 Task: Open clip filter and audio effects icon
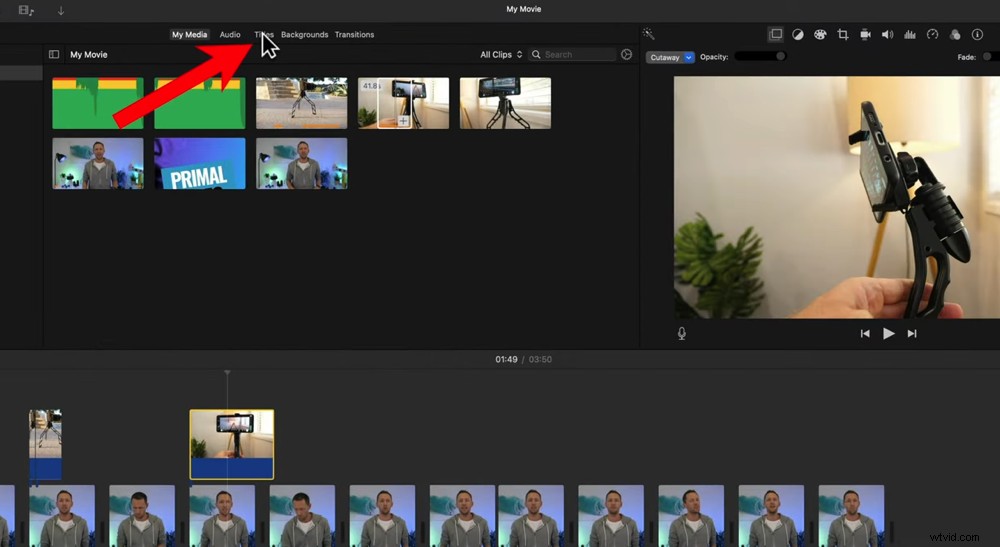click(955, 34)
